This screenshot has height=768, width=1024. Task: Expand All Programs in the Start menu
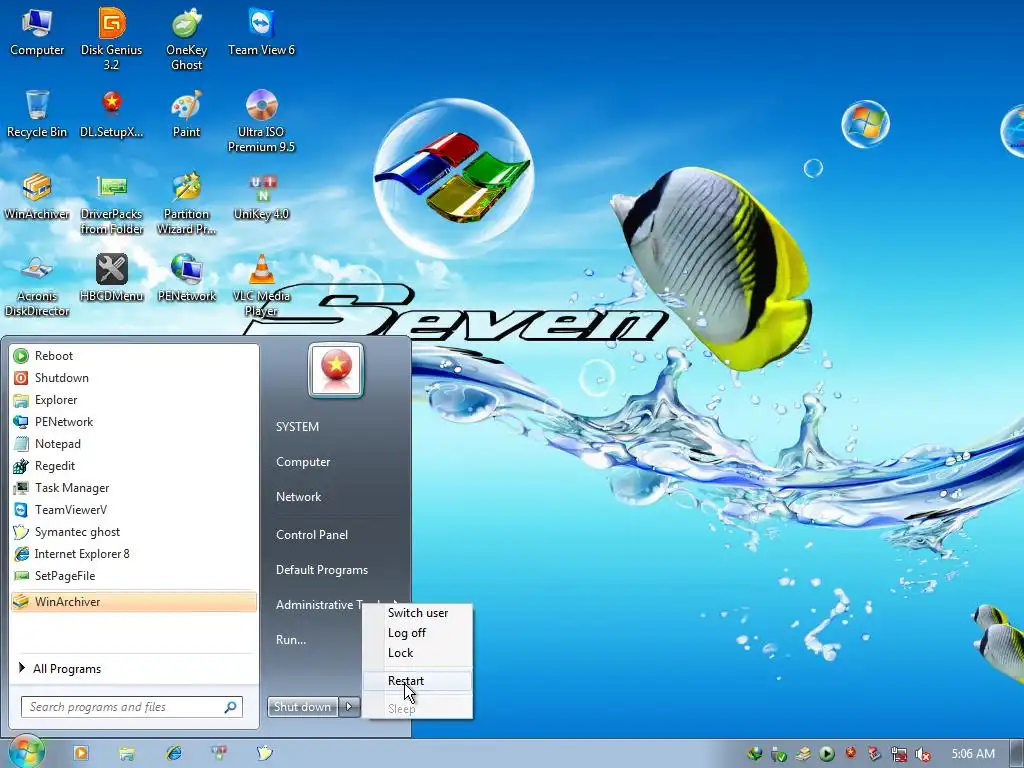[134, 669]
